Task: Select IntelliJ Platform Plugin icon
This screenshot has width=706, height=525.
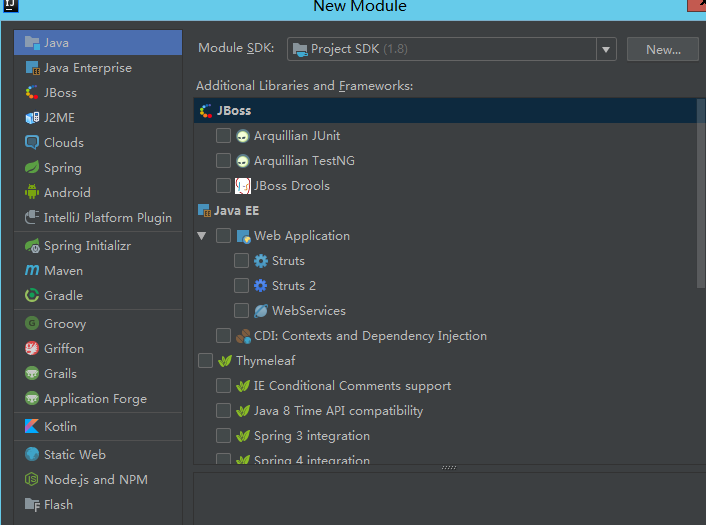Action: [x=32, y=217]
